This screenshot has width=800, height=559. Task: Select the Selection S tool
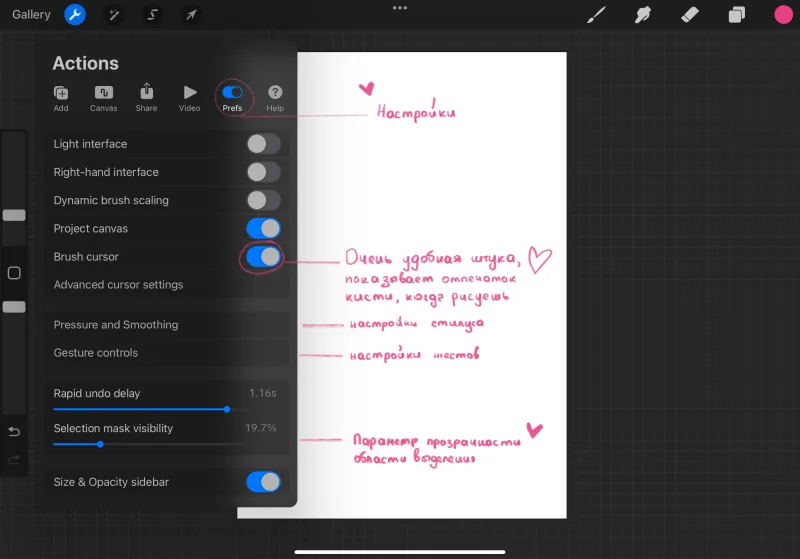coord(153,15)
